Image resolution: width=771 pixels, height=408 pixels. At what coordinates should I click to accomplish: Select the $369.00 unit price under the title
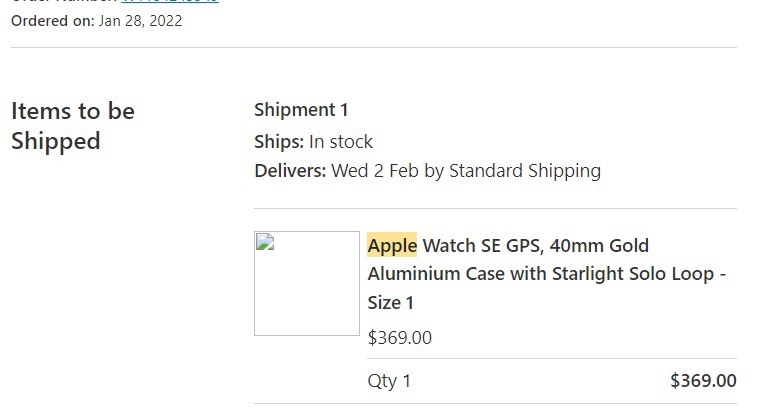coord(400,338)
